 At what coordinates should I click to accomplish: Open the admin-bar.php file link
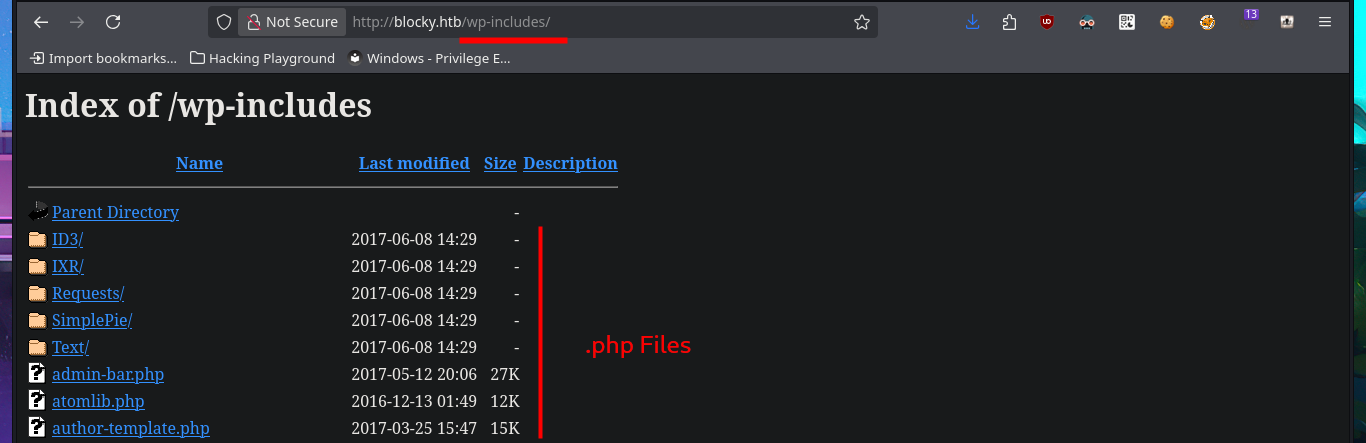[x=108, y=374]
